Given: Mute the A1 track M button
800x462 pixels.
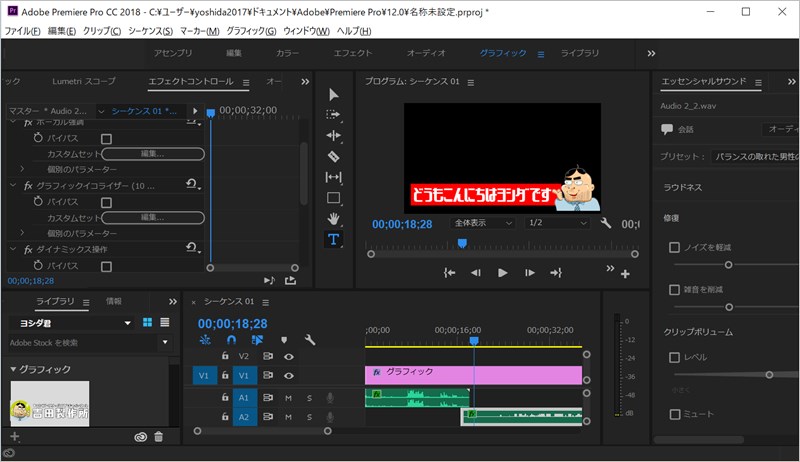Looking at the screenshot, I should [x=288, y=398].
